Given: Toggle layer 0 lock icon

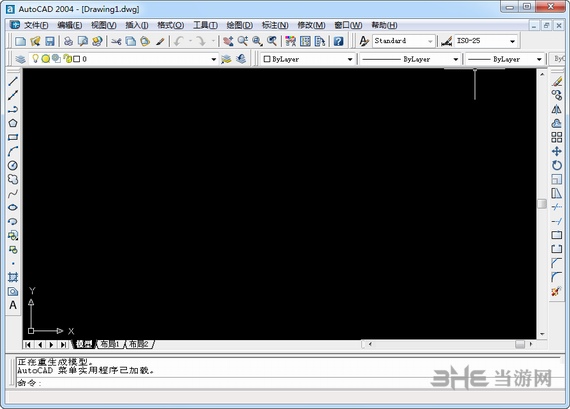Looking at the screenshot, I should click(x=68, y=59).
